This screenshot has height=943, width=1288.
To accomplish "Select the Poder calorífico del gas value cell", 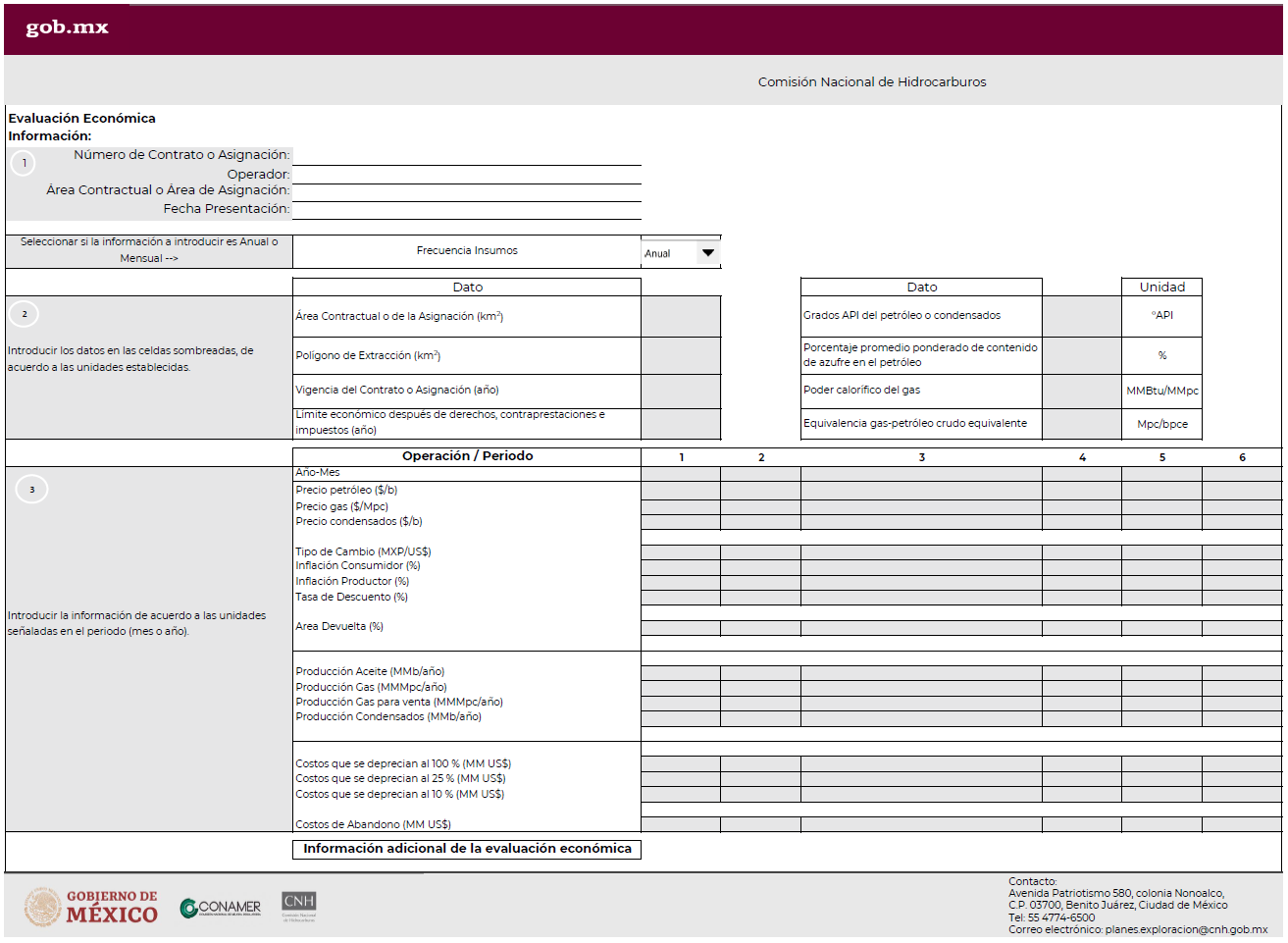I will [x=1081, y=391].
